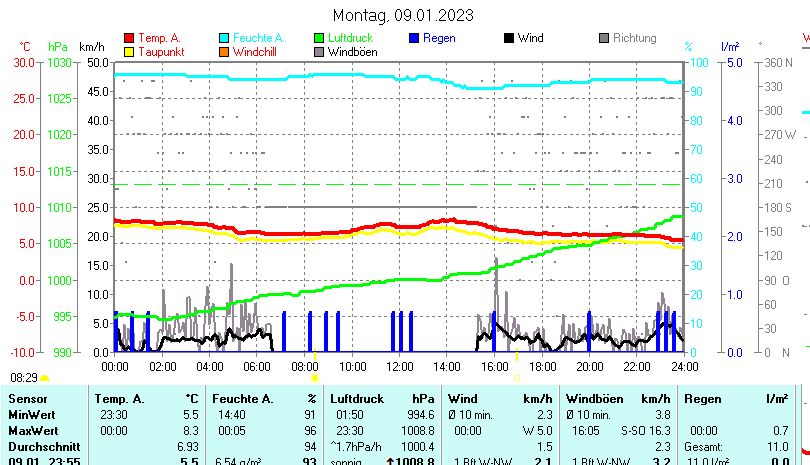This screenshot has height=465, width=810.
Task: Click the yellow sun icon beside 08:29
Action: [x=45, y=378]
